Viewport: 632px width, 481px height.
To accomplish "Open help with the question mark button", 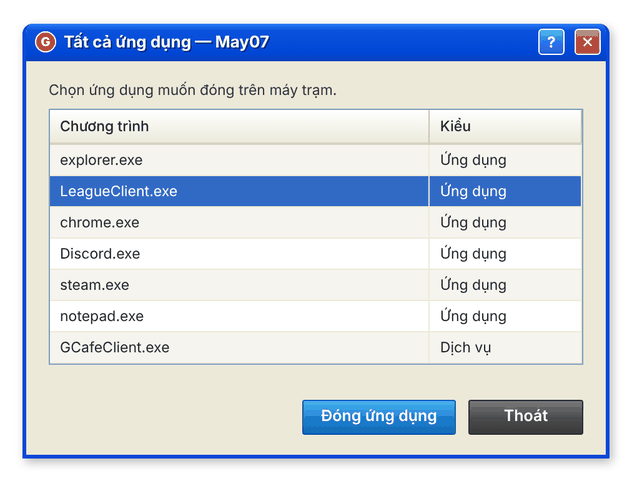I will (551, 42).
